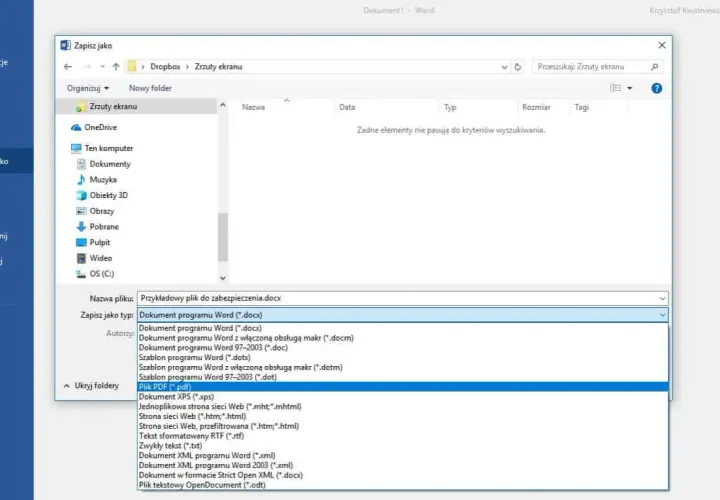Image resolution: width=720 pixels, height=500 pixels.
Task: Select Dokument XML programu Word 2003
Action: click(x=403, y=465)
